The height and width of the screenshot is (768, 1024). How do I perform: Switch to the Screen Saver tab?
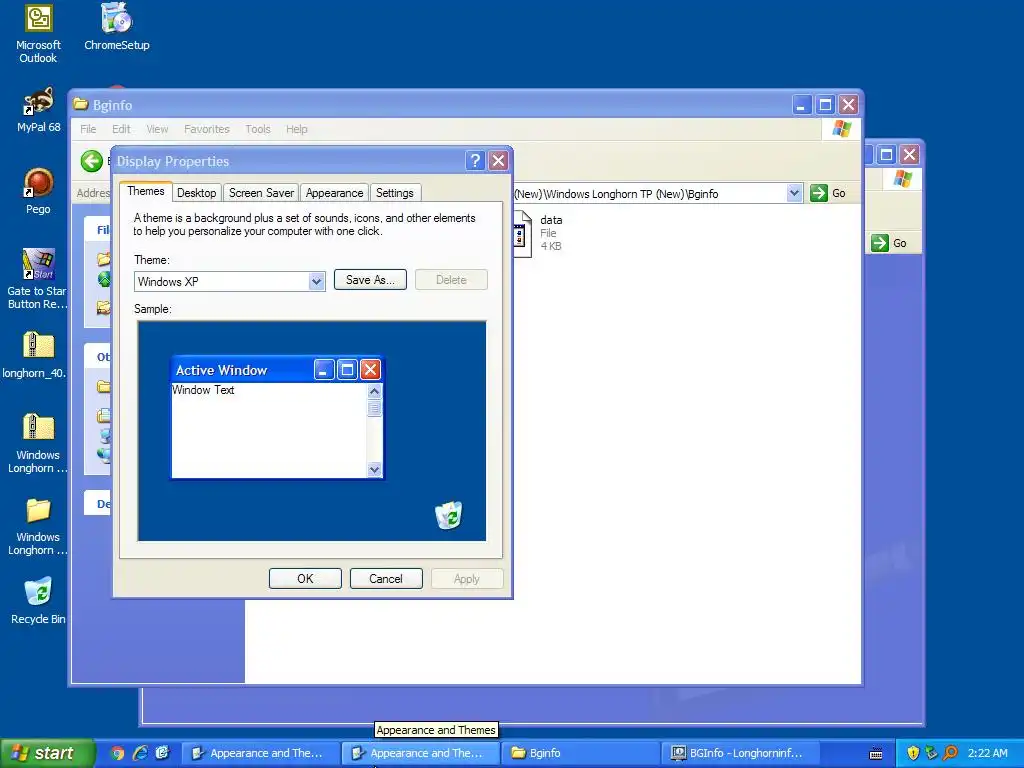click(261, 193)
